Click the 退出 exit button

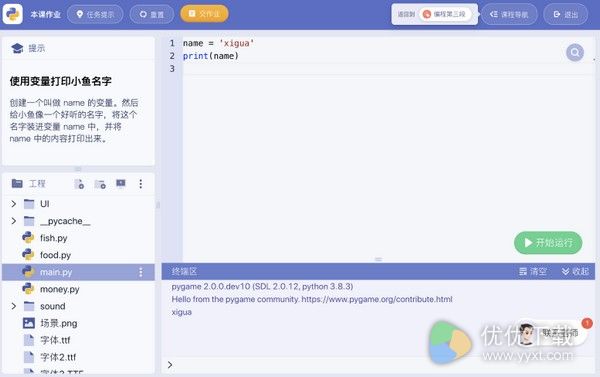[566, 14]
